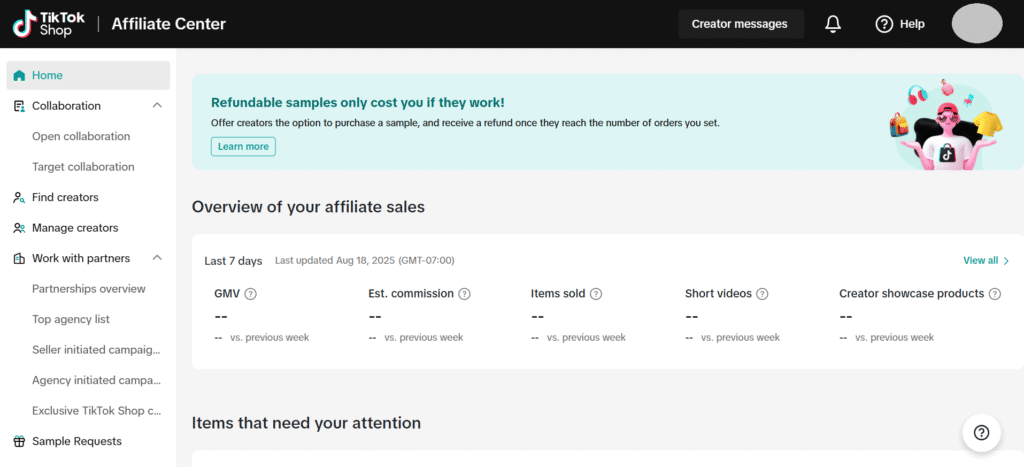
Task: Select Home in the sidebar
Action: (47, 75)
